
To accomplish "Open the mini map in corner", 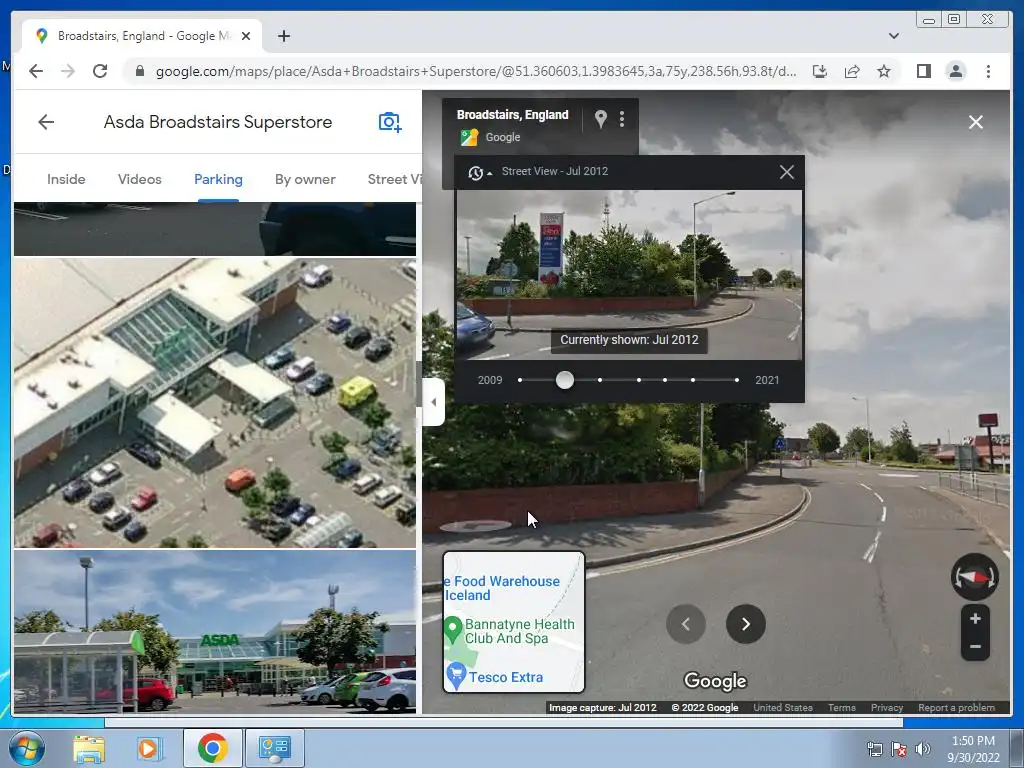I will 514,622.
